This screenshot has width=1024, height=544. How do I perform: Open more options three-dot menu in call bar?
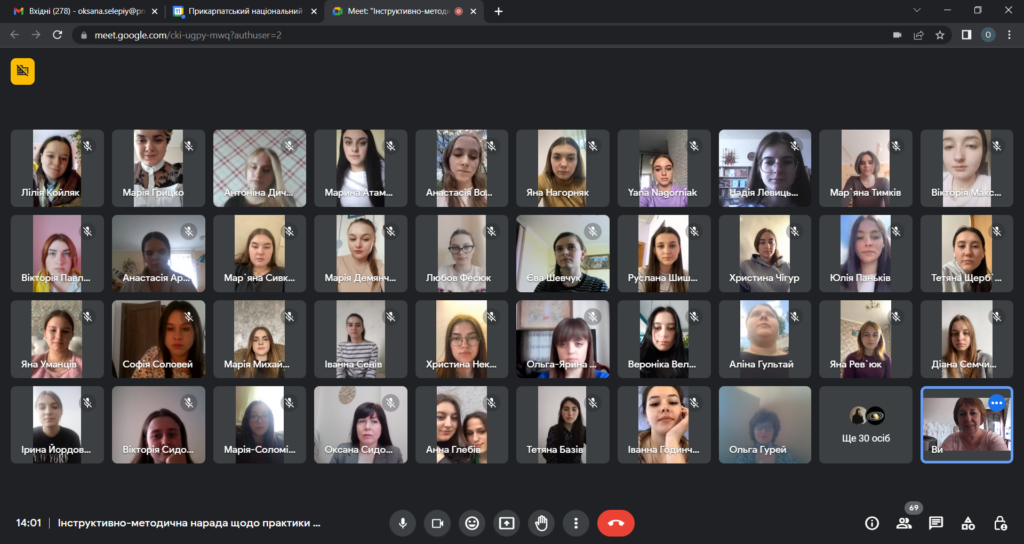(x=575, y=522)
